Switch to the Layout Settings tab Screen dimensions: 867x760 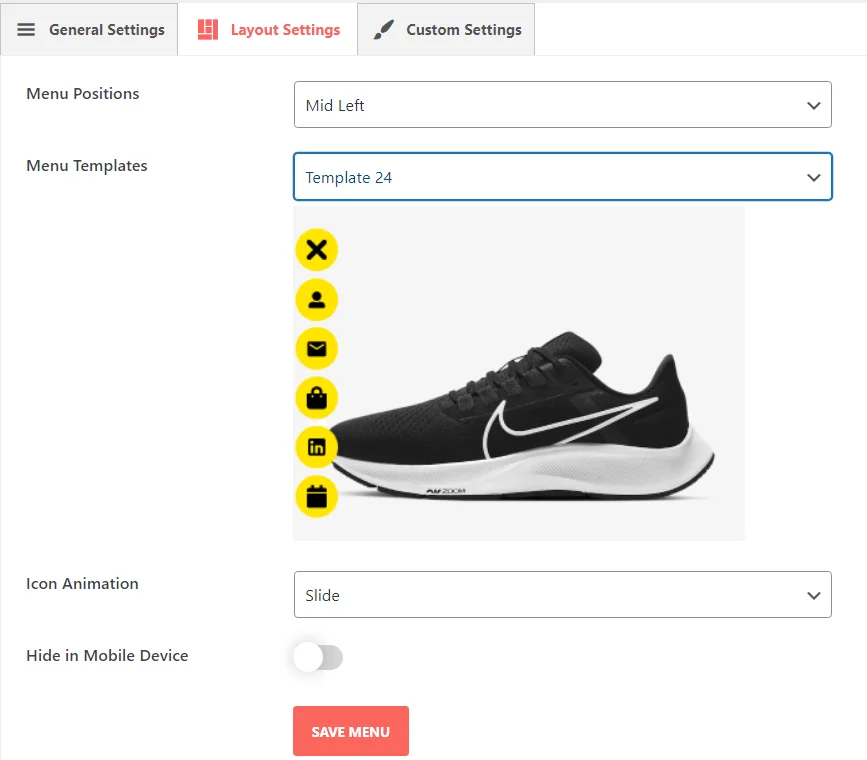click(x=268, y=29)
